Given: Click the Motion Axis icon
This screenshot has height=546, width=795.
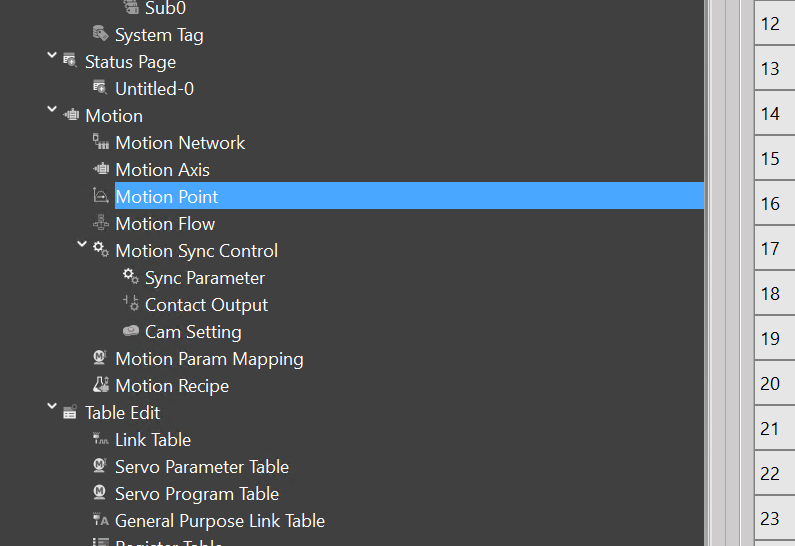Looking at the screenshot, I should coord(100,170).
